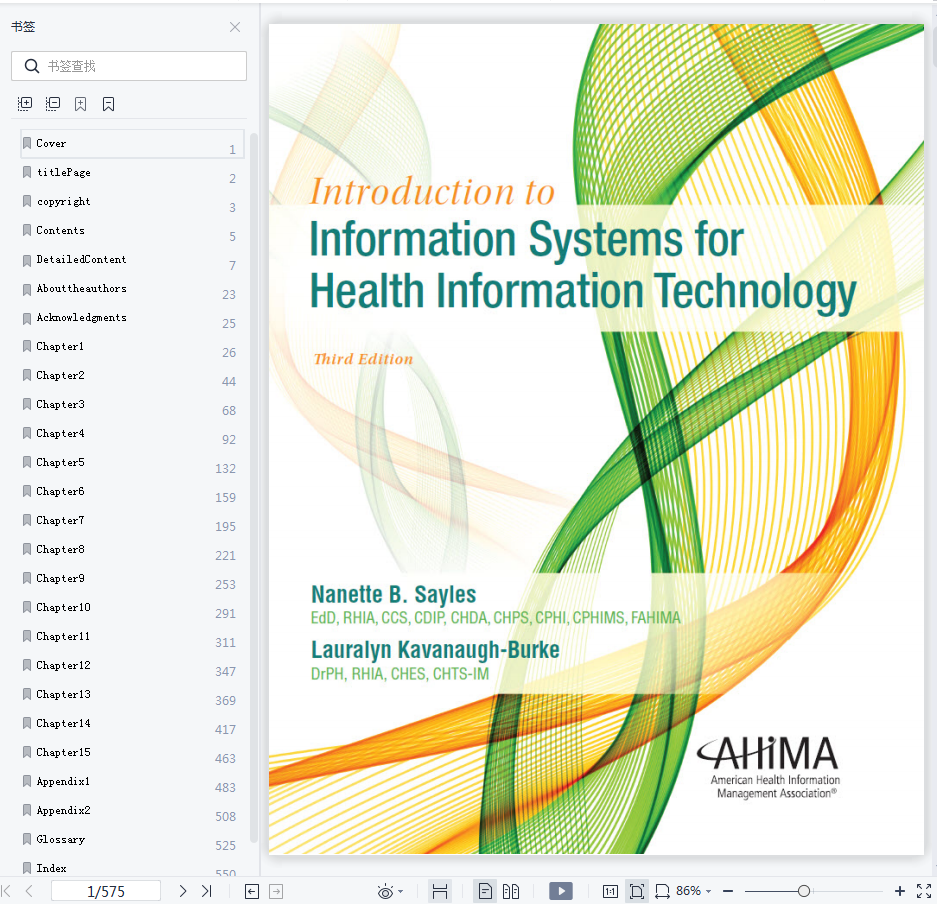Start slideshow play button

(561, 891)
